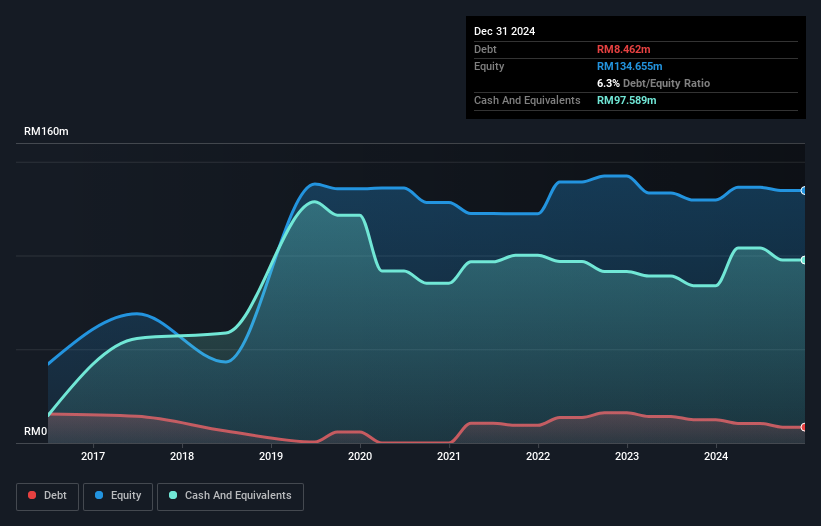Toggle Cash And Equivalents legend button
Image resolution: width=821 pixels, height=526 pixels.
coord(230,496)
